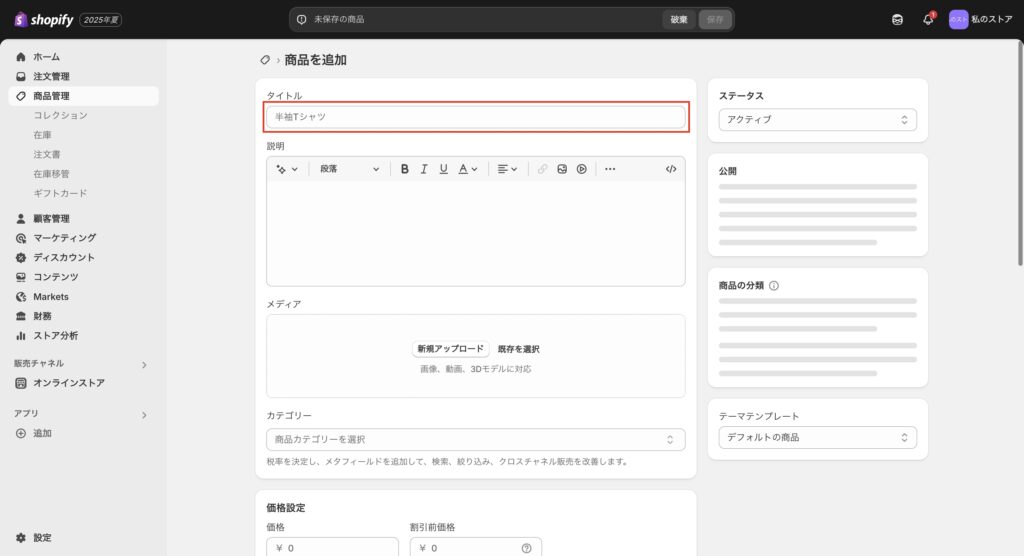Click the more options ellipsis in editor toolbar

tap(610, 169)
